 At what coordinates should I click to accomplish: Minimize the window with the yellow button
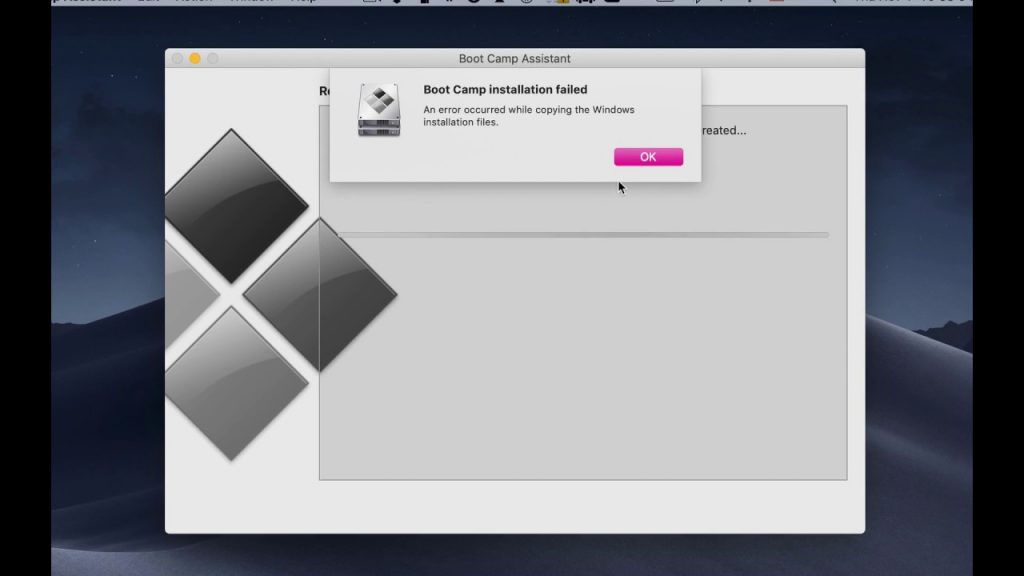coord(195,59)
